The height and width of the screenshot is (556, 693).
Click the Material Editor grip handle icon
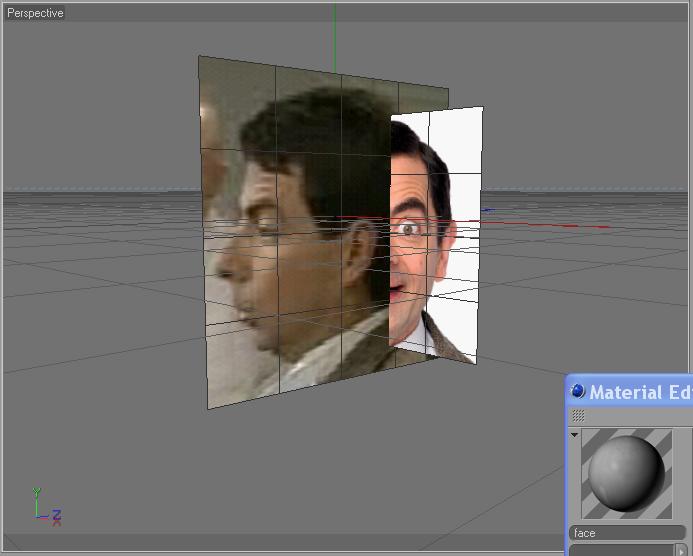click(578, 416)
